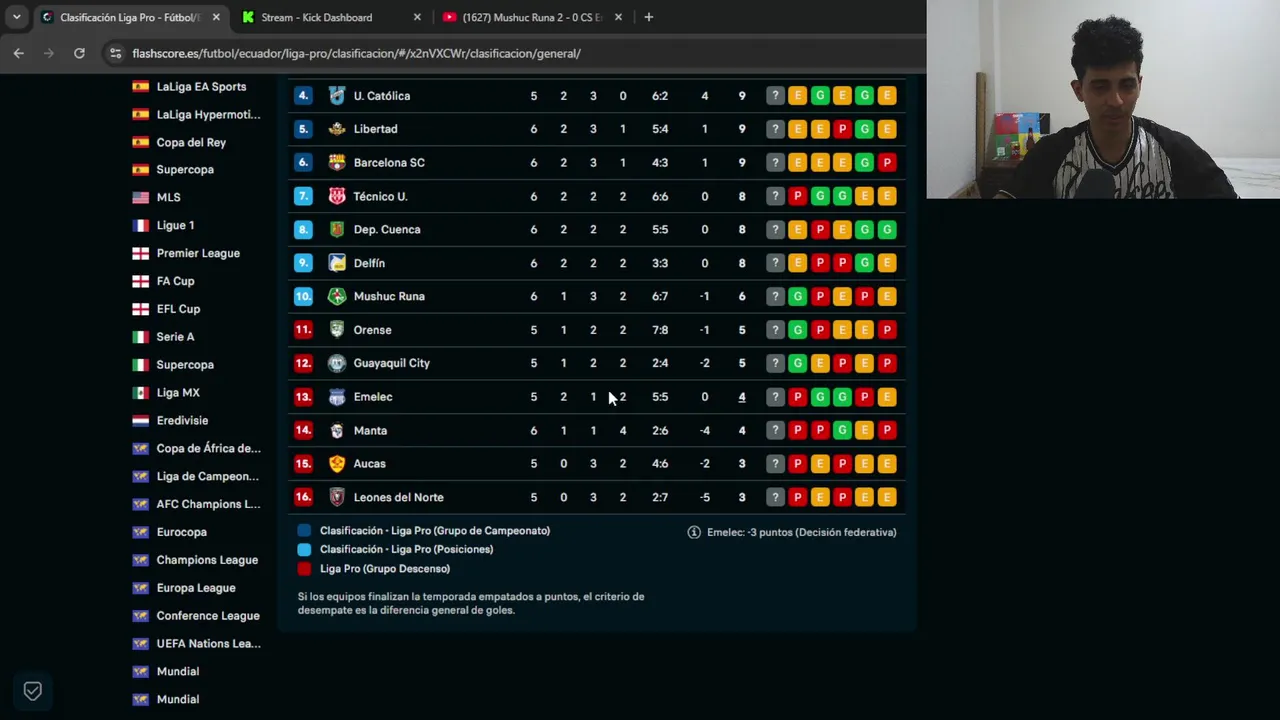This screenshot has height=720, width=1280.
Task: Click the site info icon in address bar
Action: [115, 53]
